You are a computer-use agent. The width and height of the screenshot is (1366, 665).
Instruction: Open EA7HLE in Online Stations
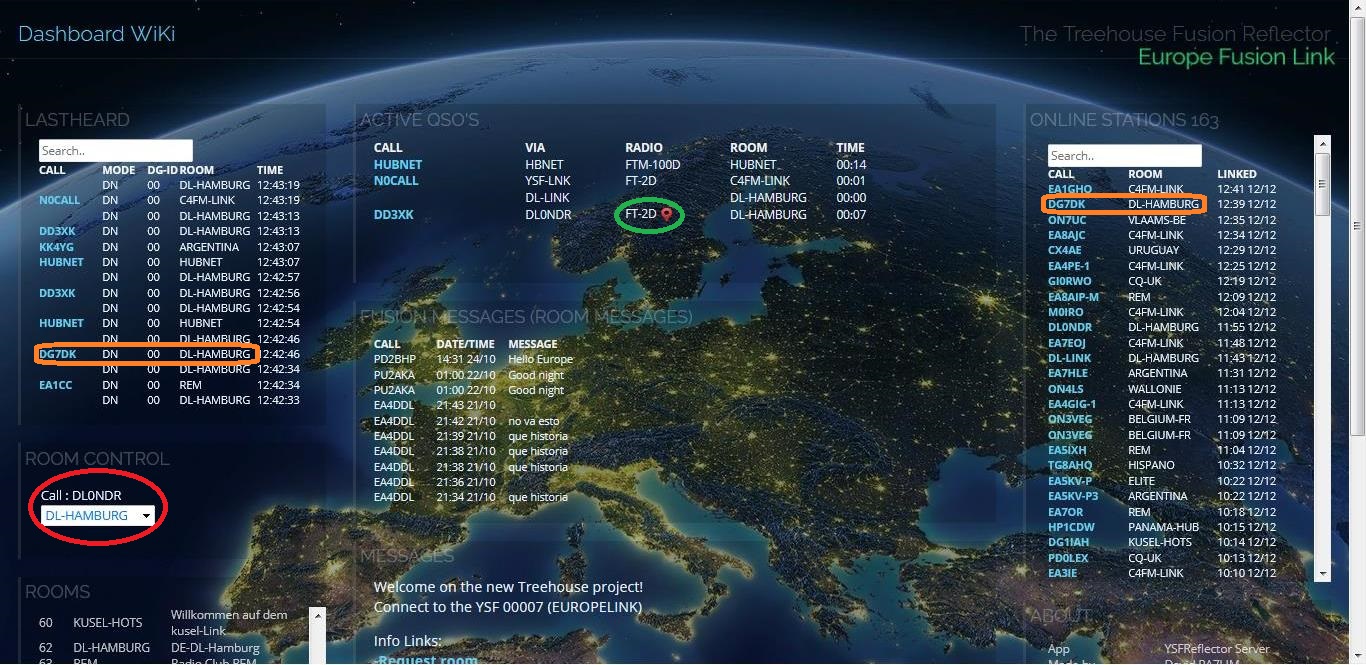1068,373
